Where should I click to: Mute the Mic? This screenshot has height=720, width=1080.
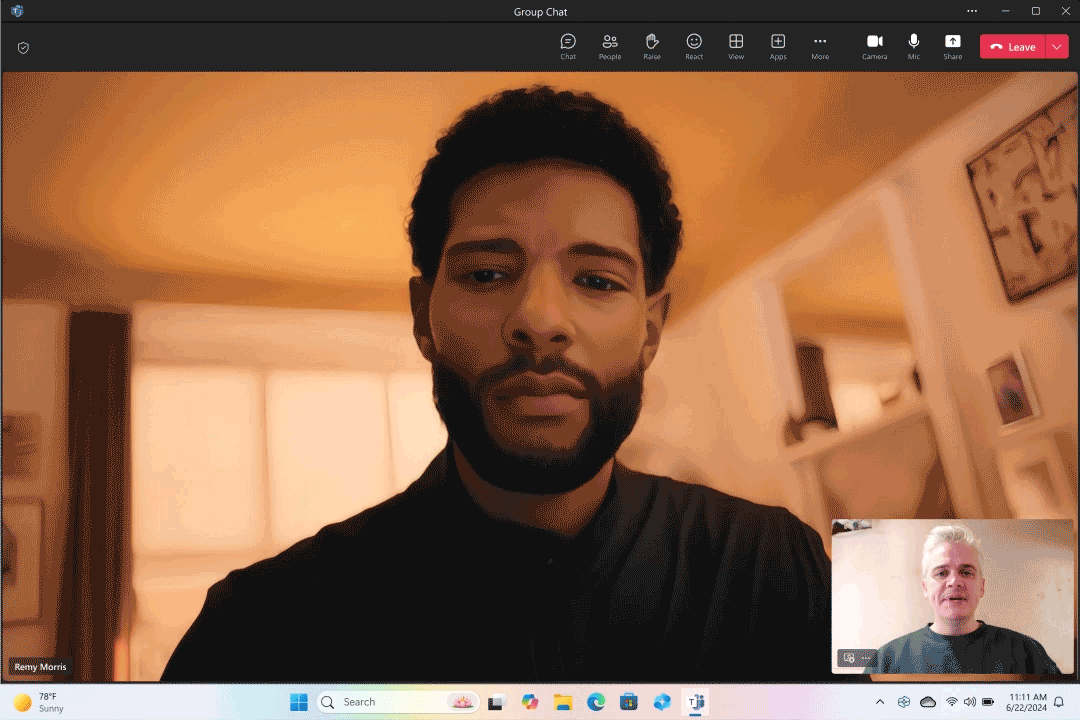pos(913,46)
